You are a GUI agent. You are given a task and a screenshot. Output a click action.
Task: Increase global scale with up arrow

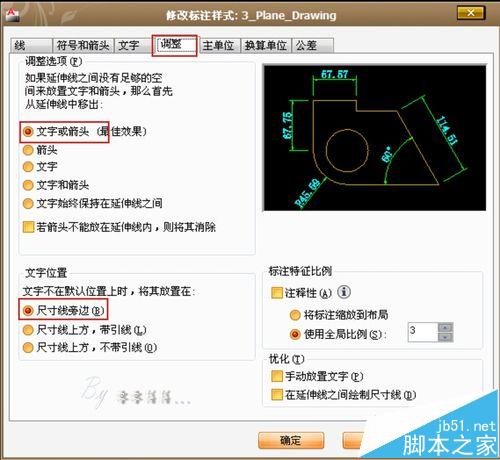point(445,327)
